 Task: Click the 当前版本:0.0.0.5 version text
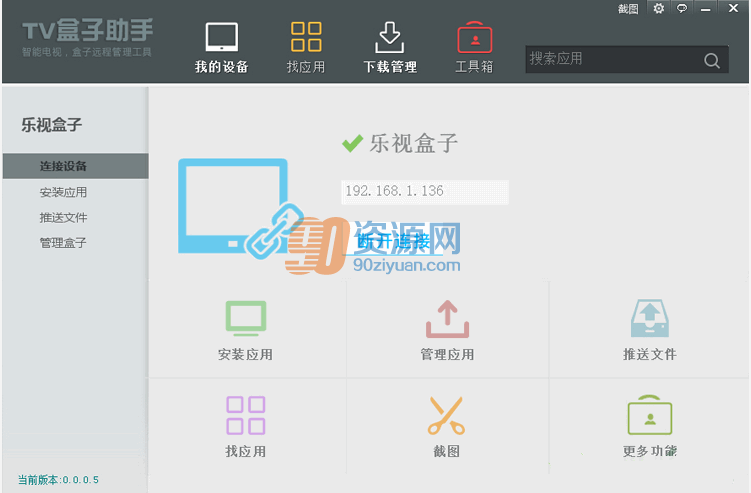pos(58,480)
